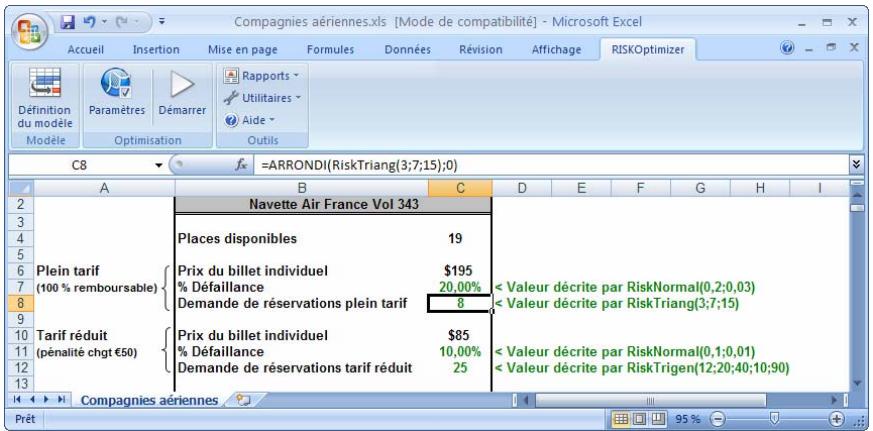
Task: Select column A header
Action: point(104,188)
